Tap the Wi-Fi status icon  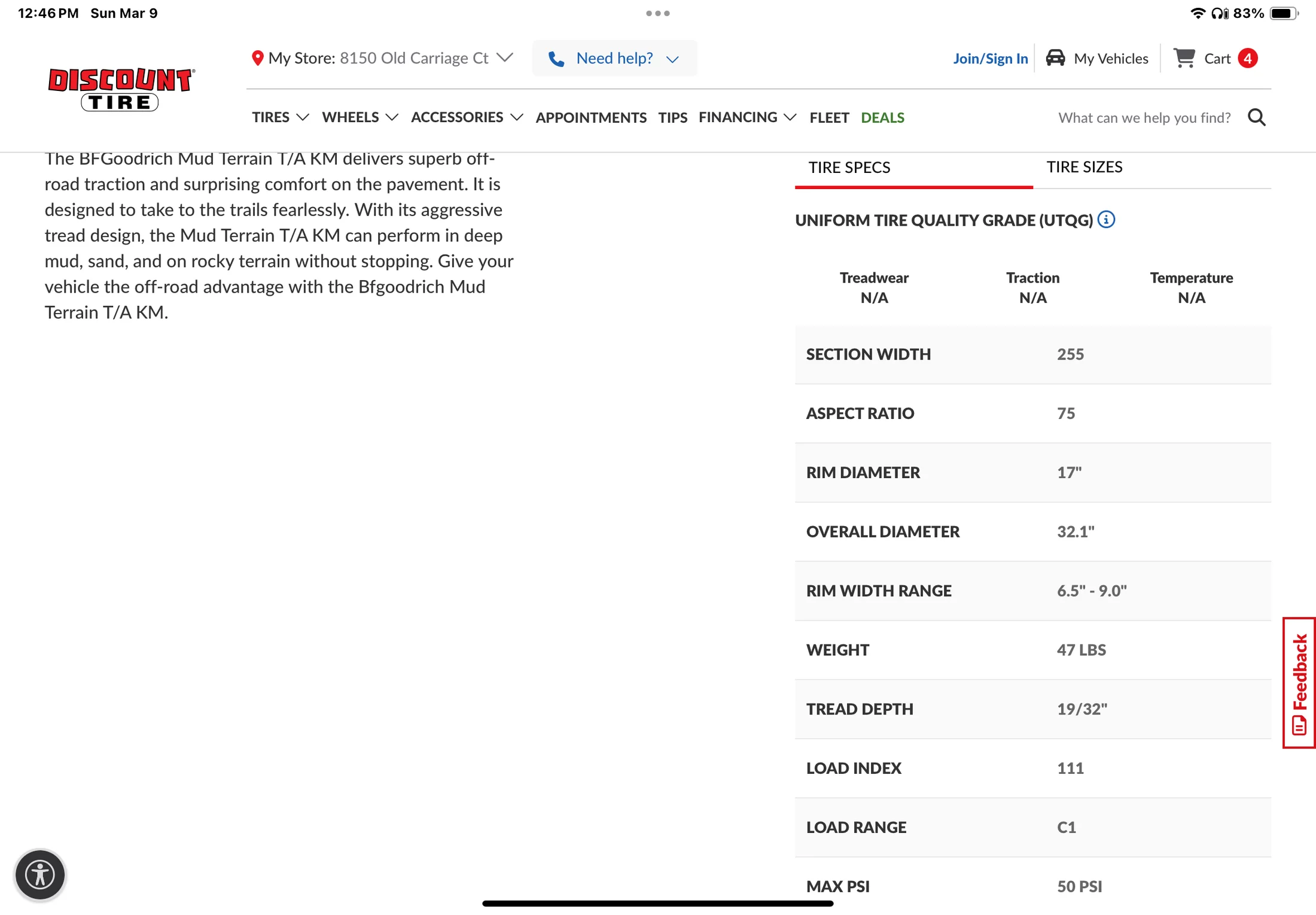click(x=1198, y=13)
